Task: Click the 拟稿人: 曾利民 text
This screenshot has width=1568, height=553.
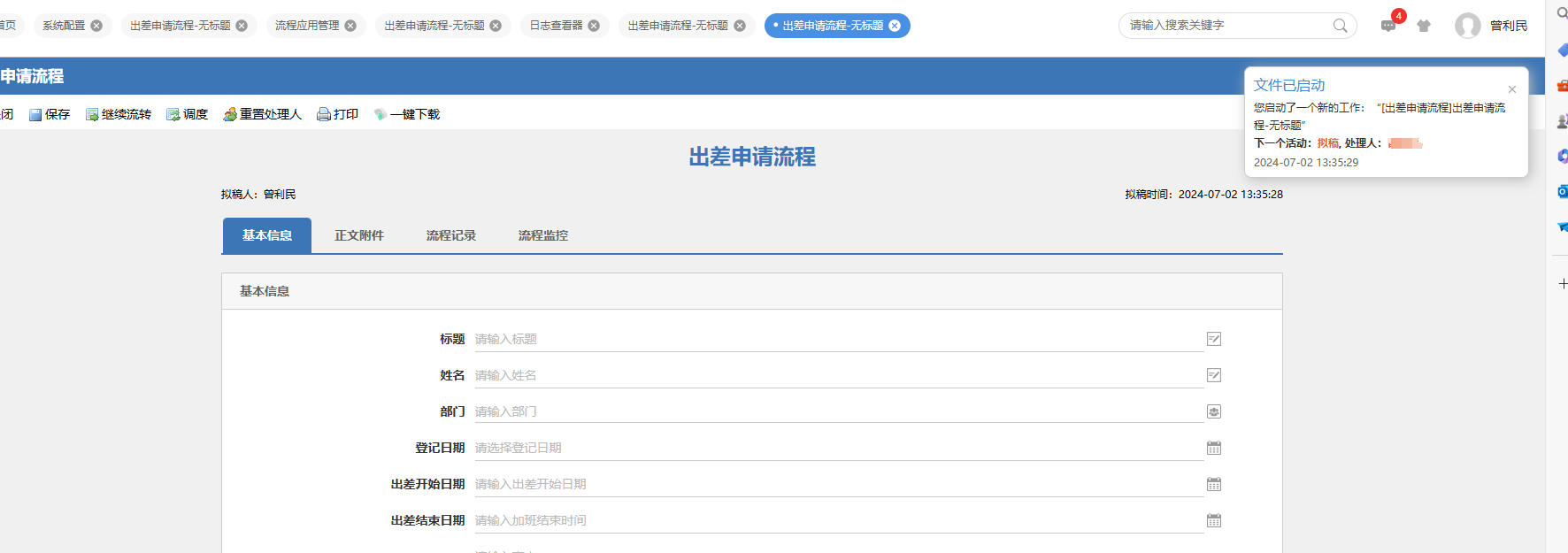Action: (258, 195)
